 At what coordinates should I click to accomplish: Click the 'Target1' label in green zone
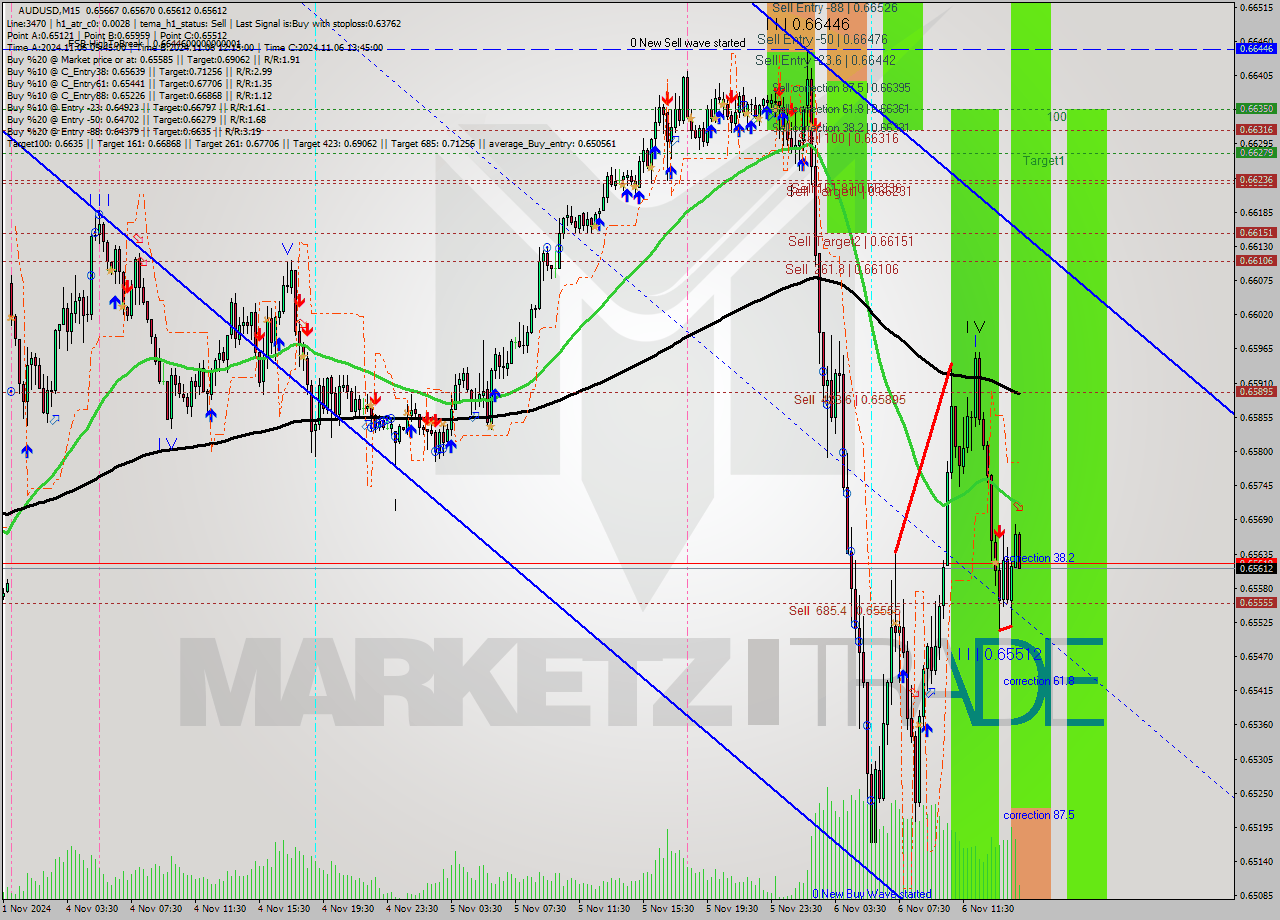(1043, 160)
